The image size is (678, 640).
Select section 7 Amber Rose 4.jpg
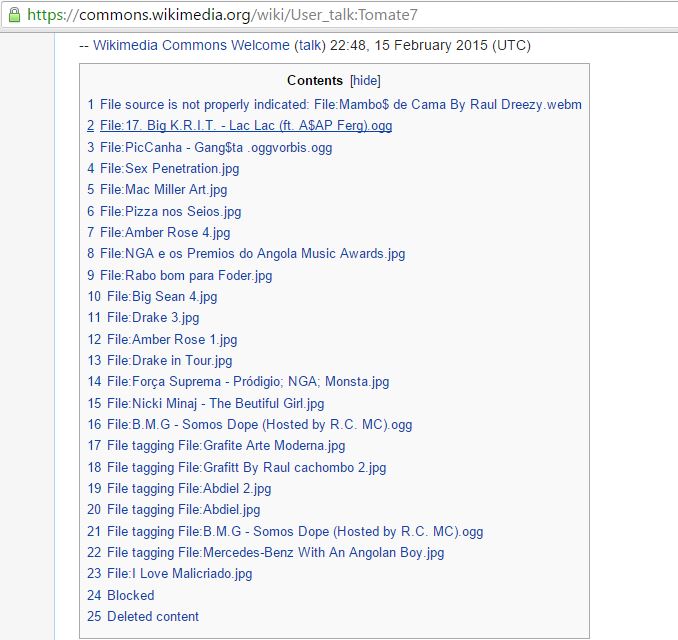click(159, 233)
